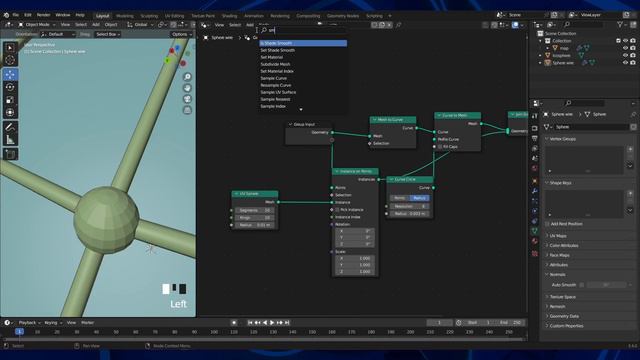Select the Move tool in viewport toolbar

[x=10, y=74]
